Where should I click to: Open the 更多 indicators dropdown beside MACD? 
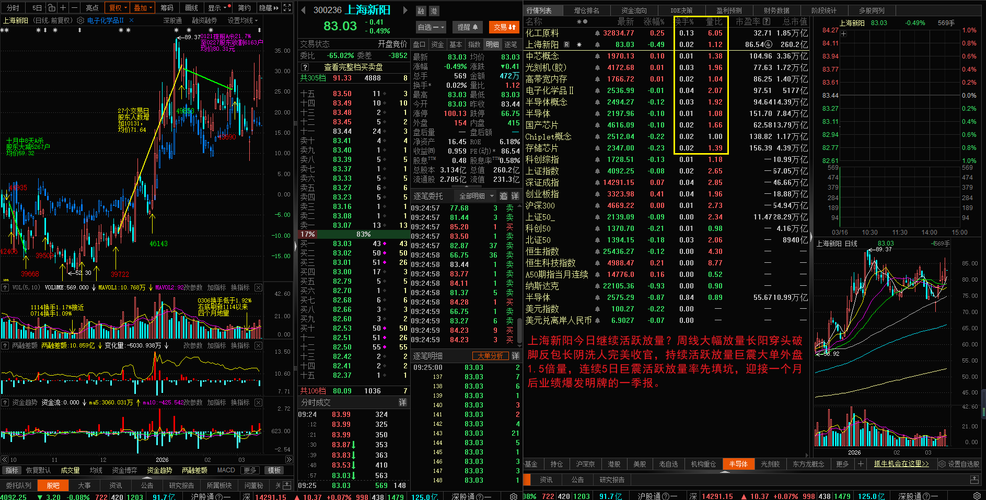click(250, 470)
